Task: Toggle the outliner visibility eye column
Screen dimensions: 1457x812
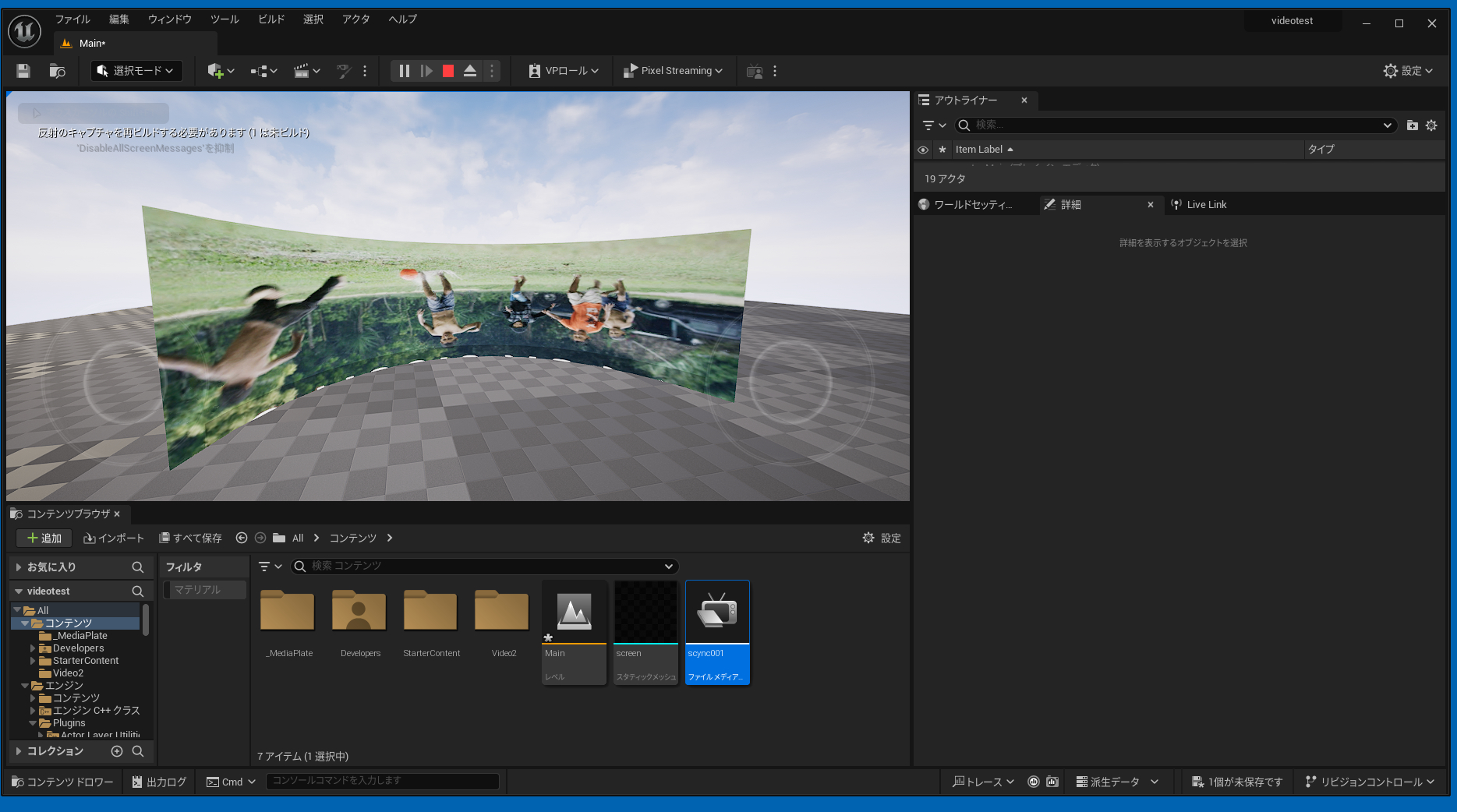Action: click(923, 150)
